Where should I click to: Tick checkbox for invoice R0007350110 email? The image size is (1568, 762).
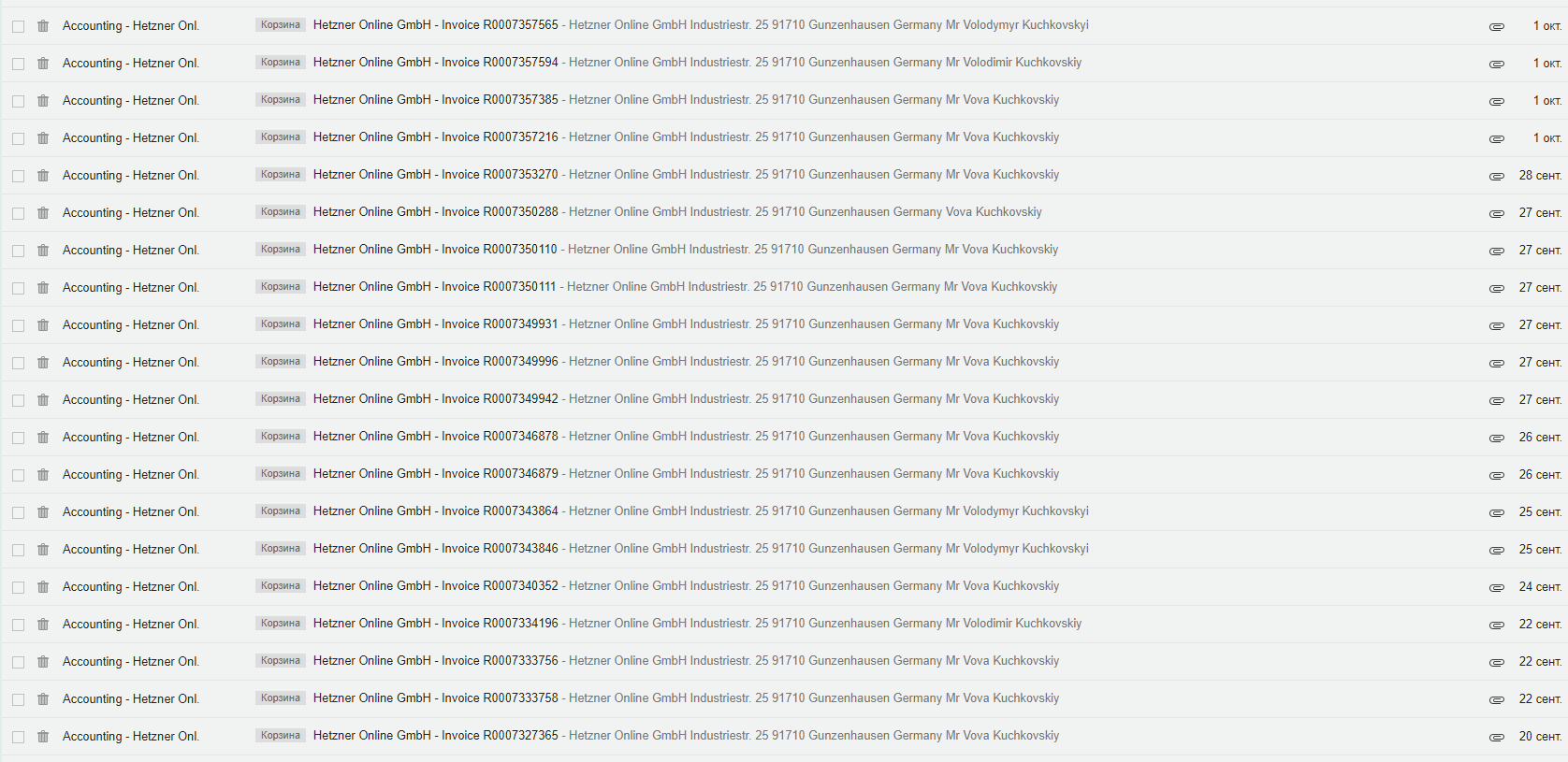(18, 251)
